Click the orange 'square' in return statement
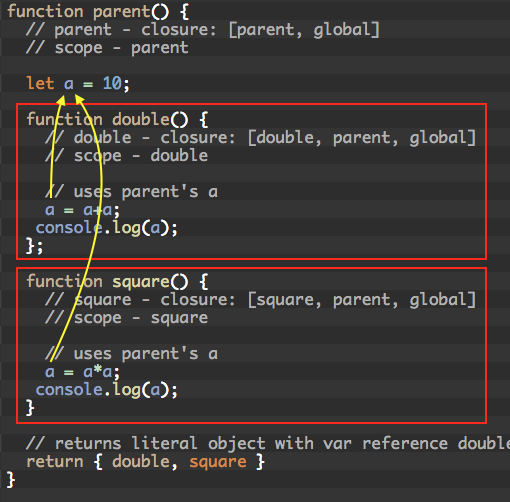Viewport: 510px width, 502px height. click(218, 463)
